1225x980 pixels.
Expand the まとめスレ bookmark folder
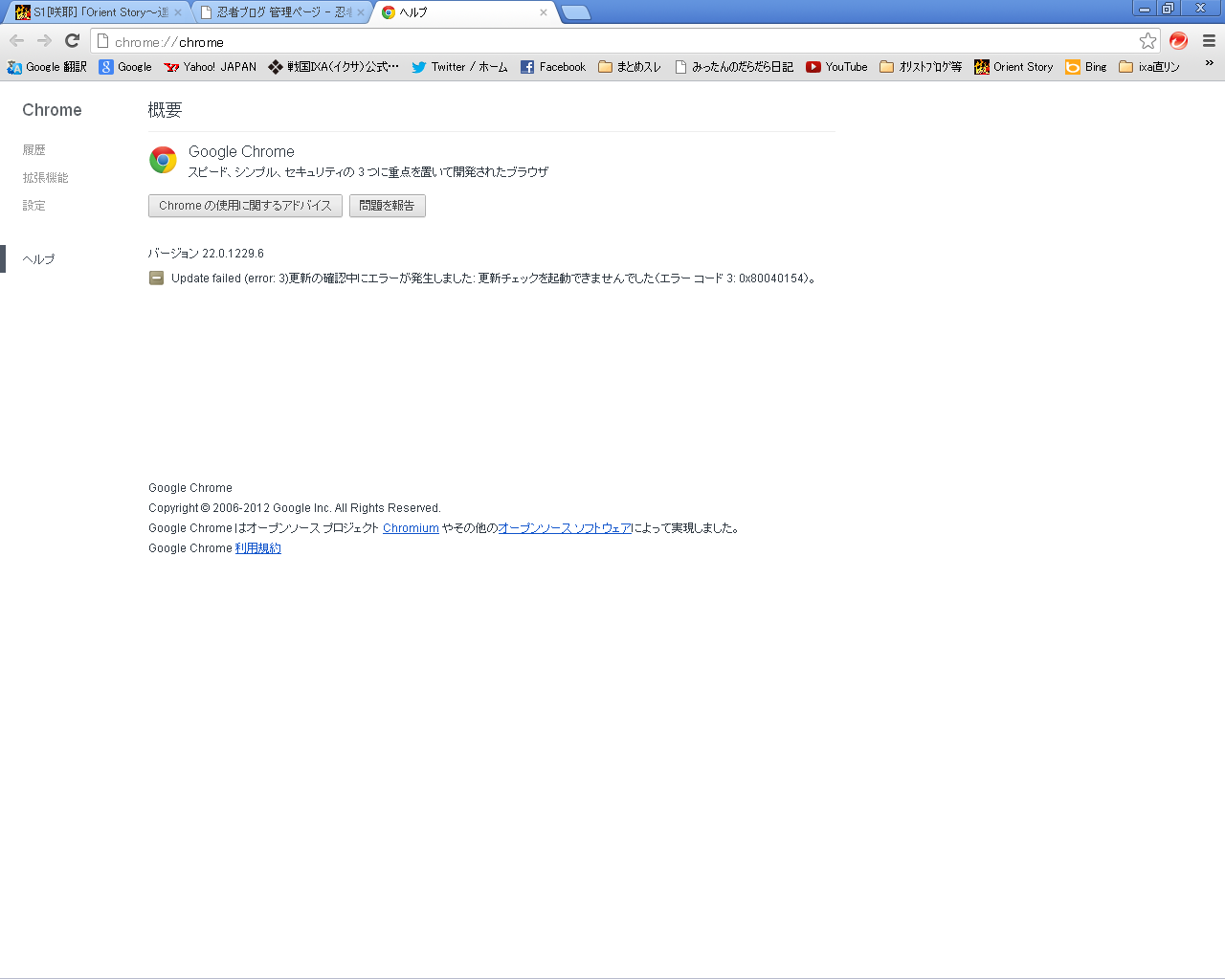pos(630,67)
